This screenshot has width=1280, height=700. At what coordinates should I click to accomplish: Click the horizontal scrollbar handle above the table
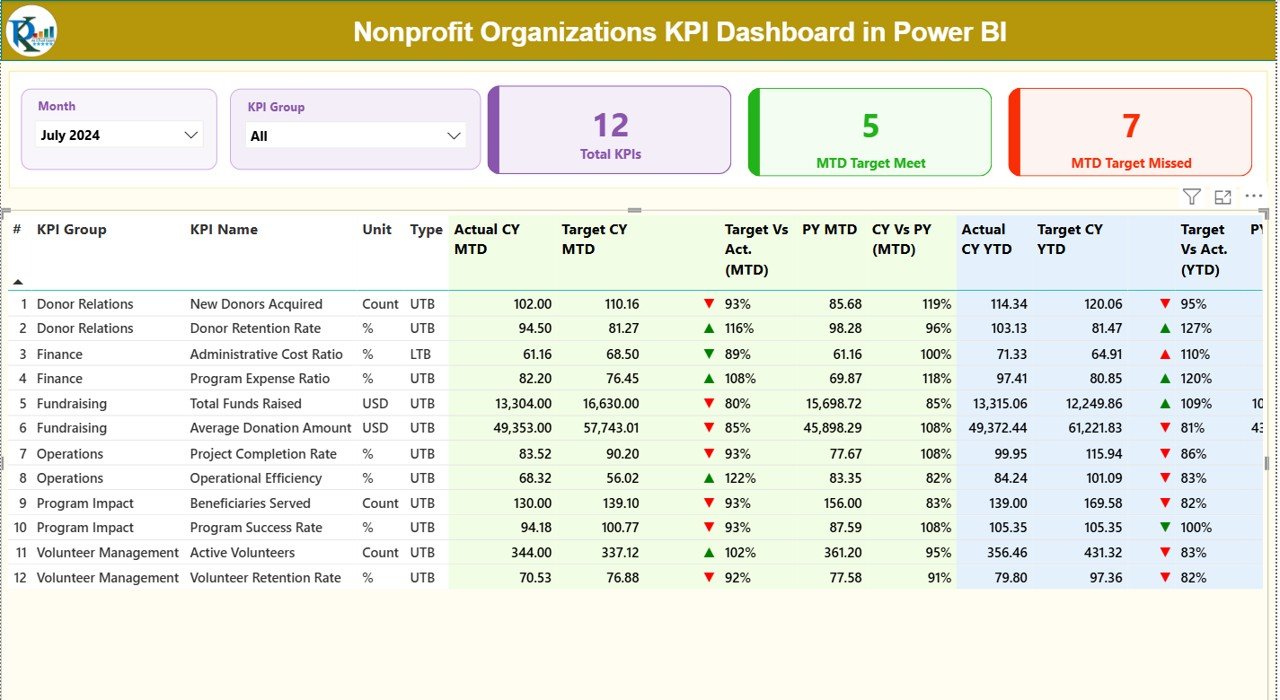tap(632, 210)
